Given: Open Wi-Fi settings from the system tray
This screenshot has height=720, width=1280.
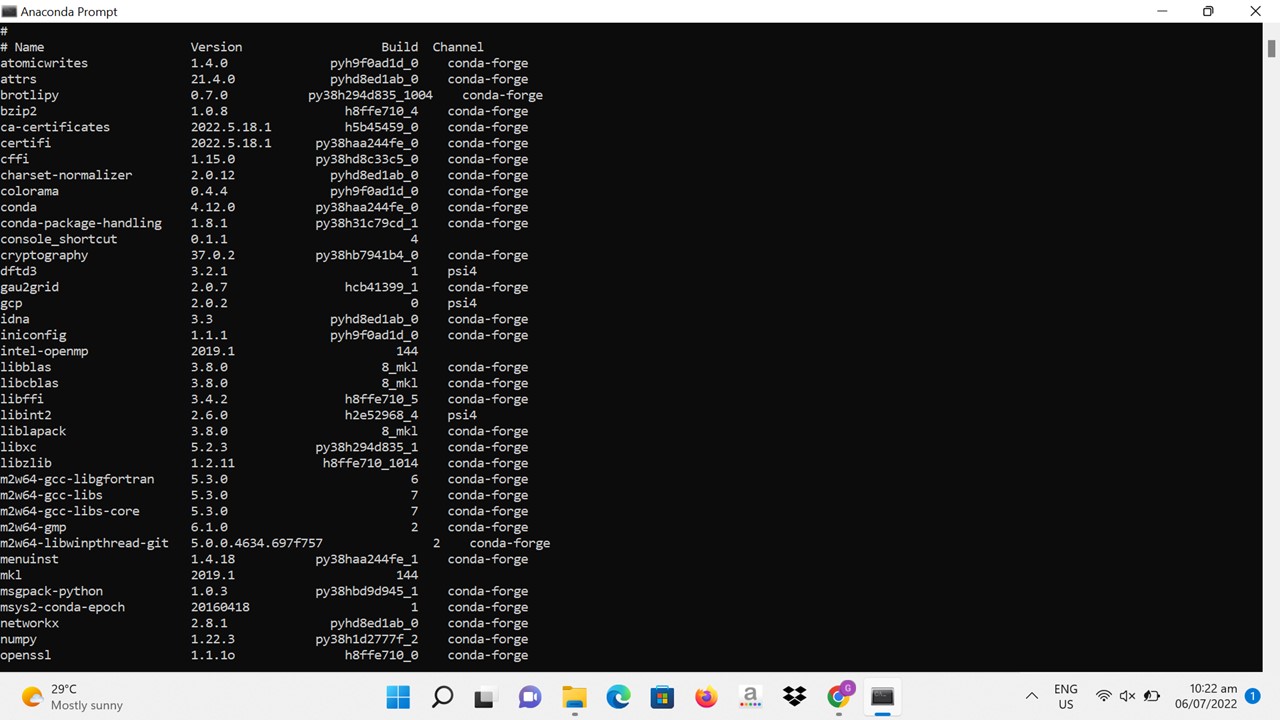Looking at the screenshot, I should pos(1103,697).
